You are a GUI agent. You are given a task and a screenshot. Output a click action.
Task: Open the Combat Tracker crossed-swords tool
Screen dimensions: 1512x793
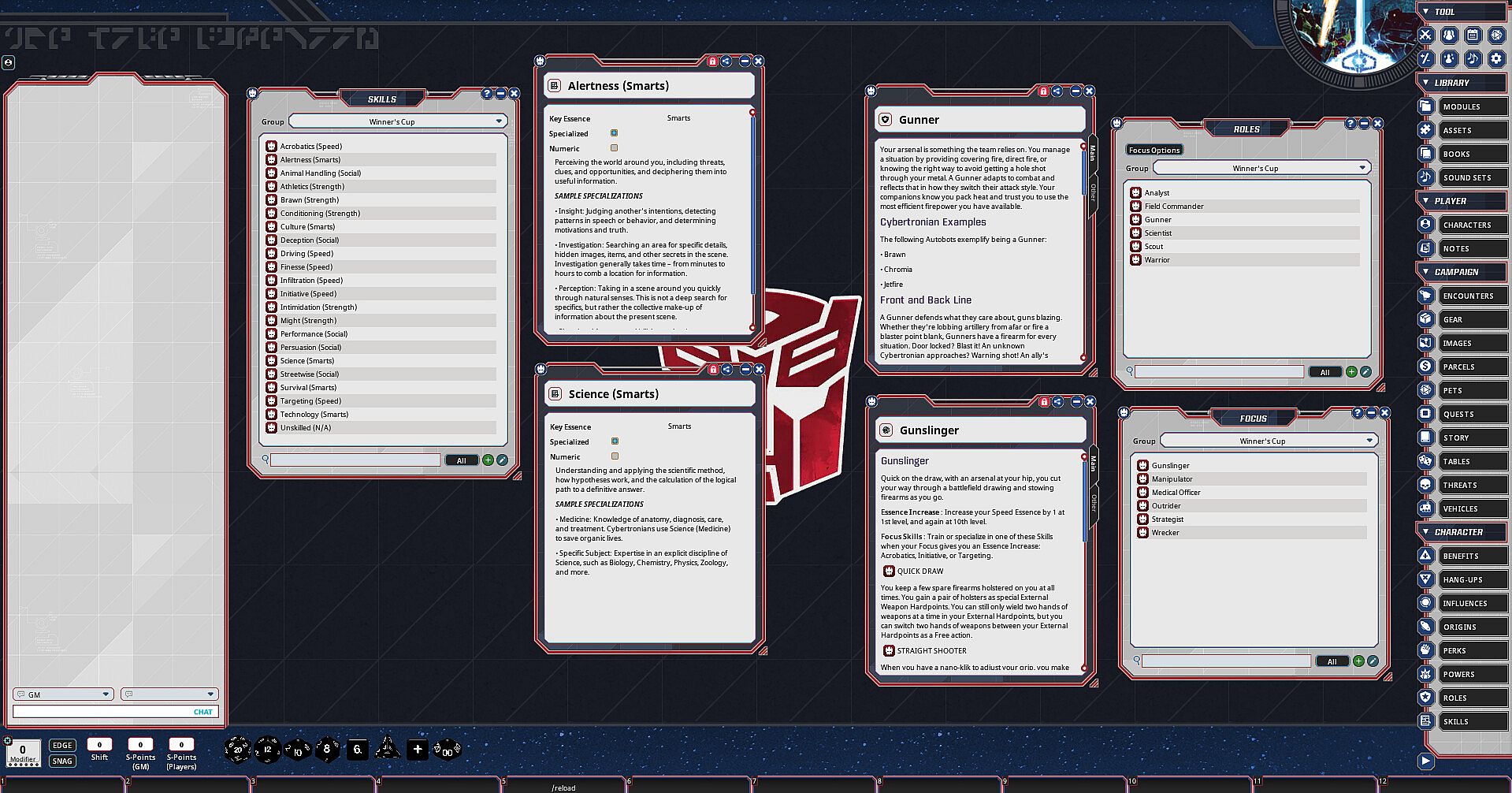click(1425, 35)
